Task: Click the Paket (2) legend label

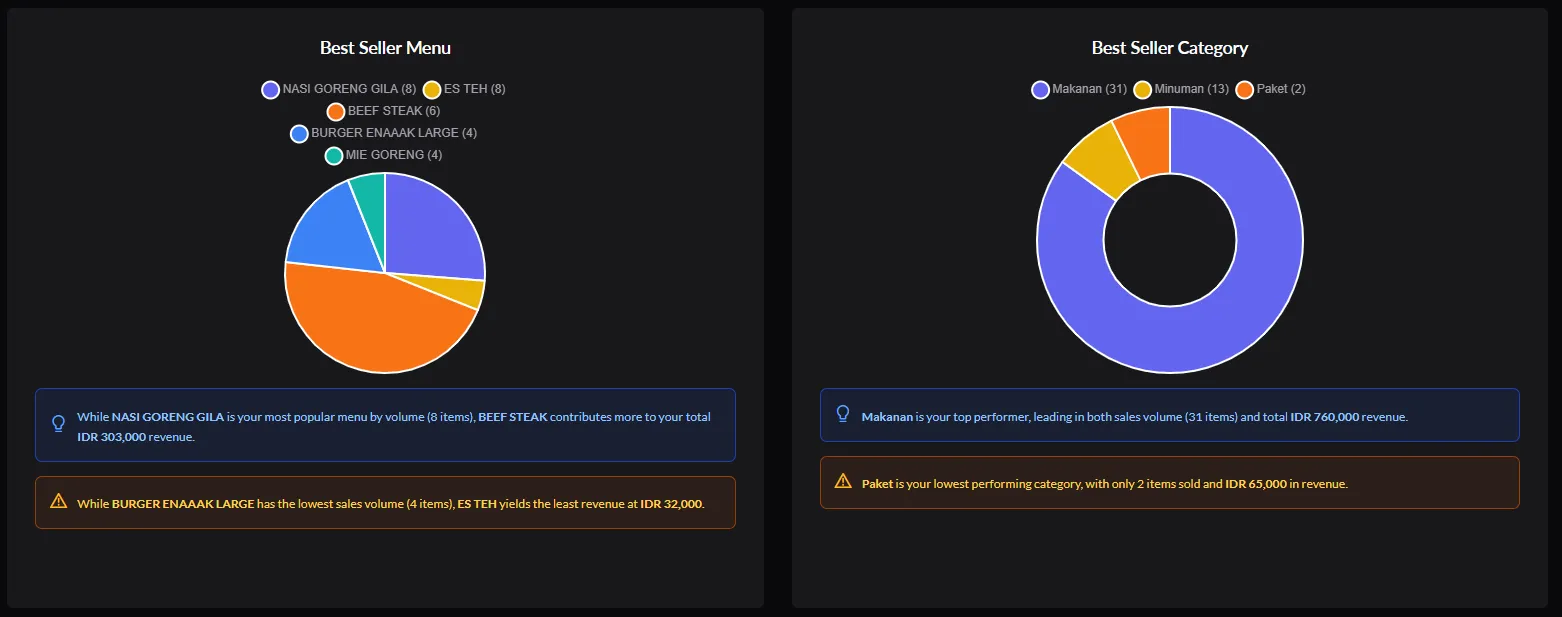Action: pyautogui.click(x=1281, y=89)
